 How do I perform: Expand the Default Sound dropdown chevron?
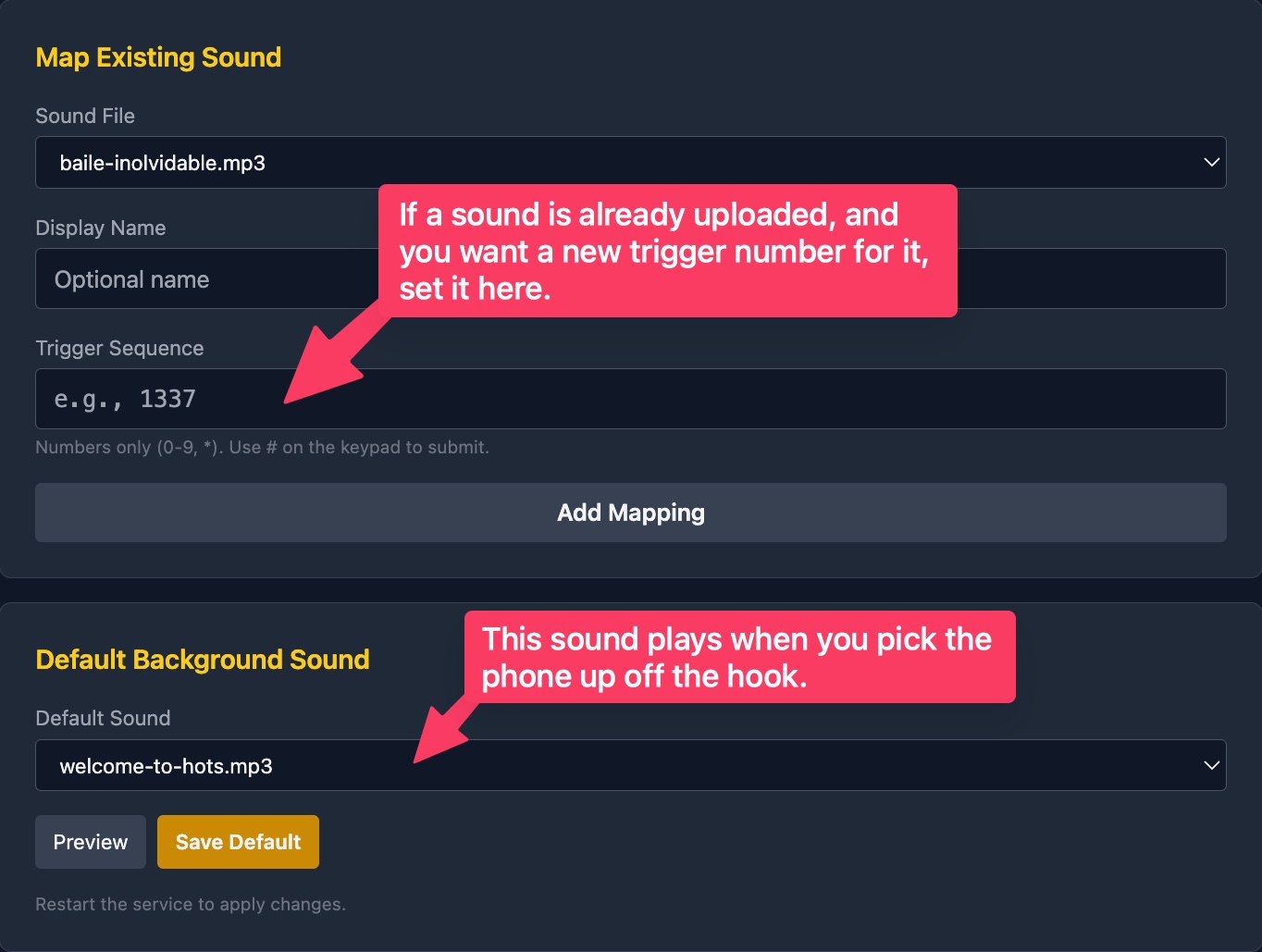1211,765
